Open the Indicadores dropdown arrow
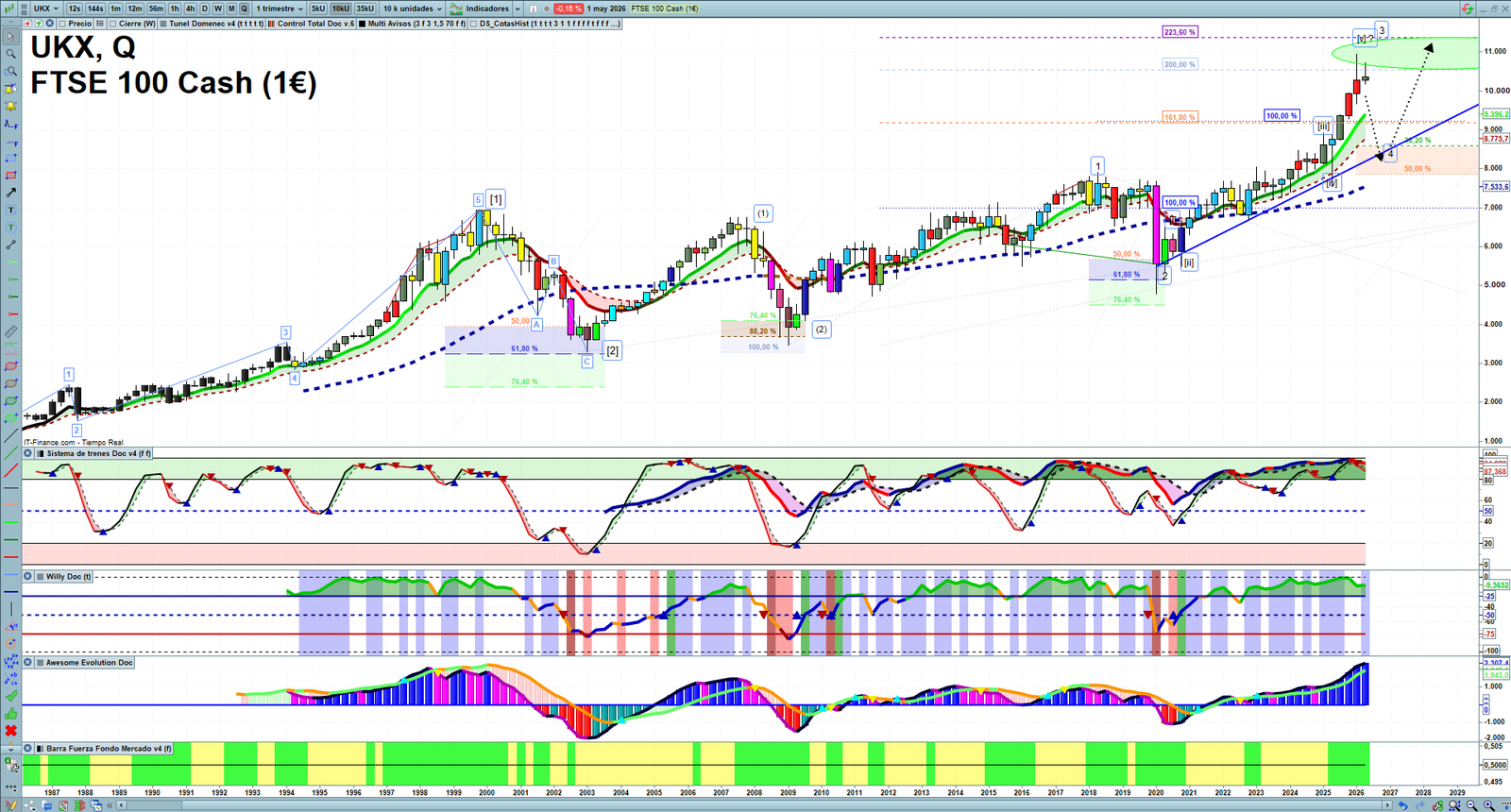The height and width of the screenshot is (812, 1511). point(517,8)
